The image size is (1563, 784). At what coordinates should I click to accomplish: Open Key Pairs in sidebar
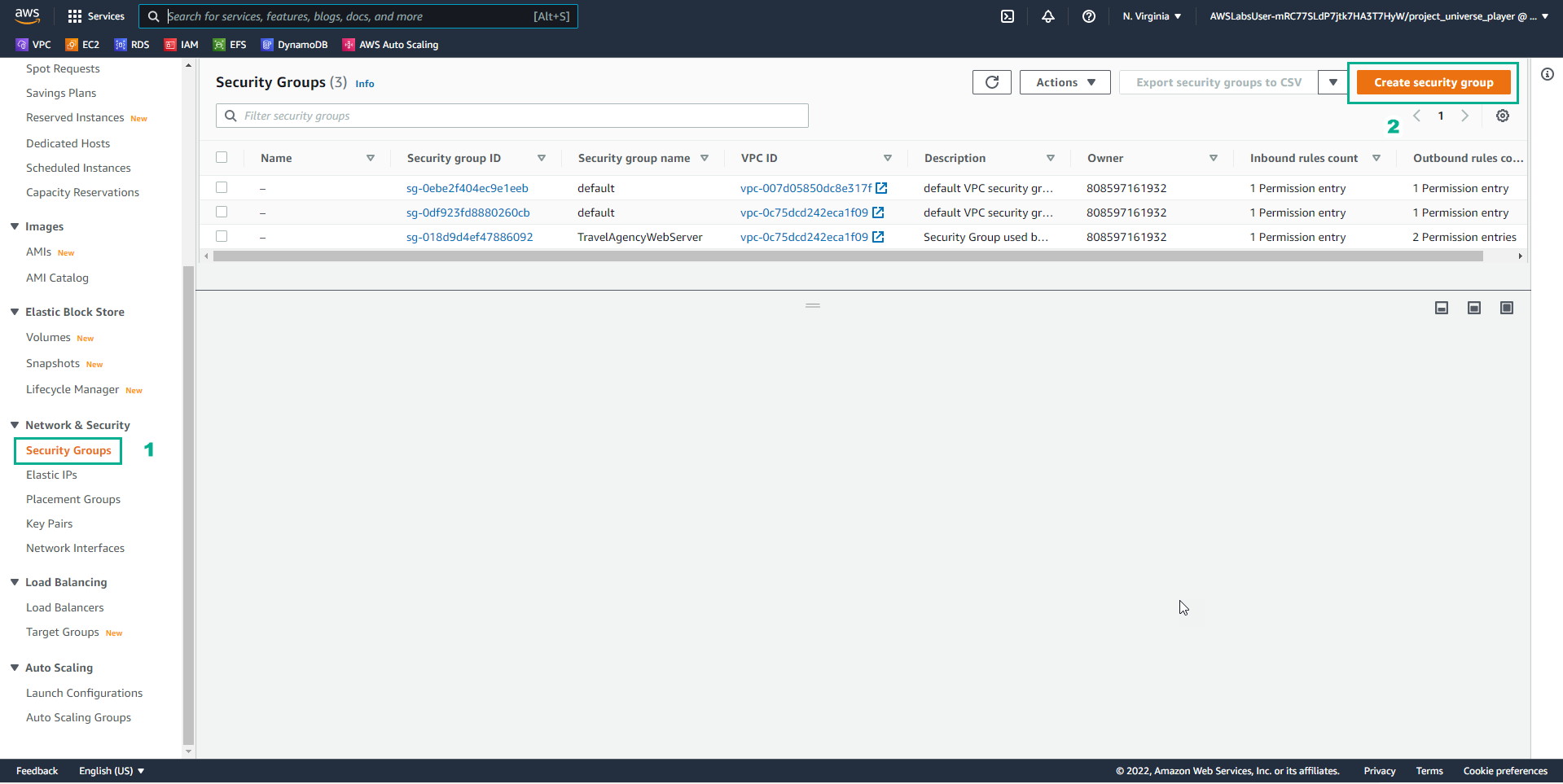(x=49, y=523)
